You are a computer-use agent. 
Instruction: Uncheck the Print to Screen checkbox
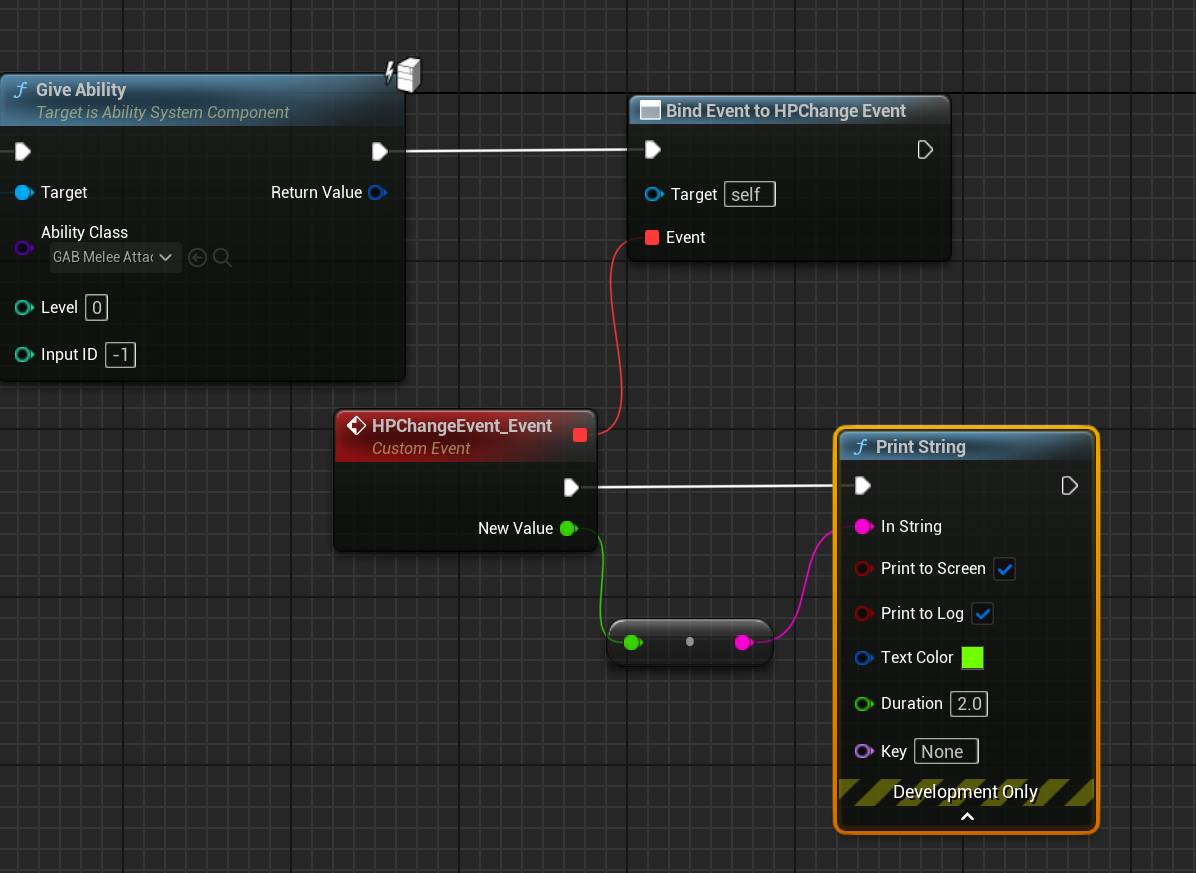click(x=1004, y=568)
